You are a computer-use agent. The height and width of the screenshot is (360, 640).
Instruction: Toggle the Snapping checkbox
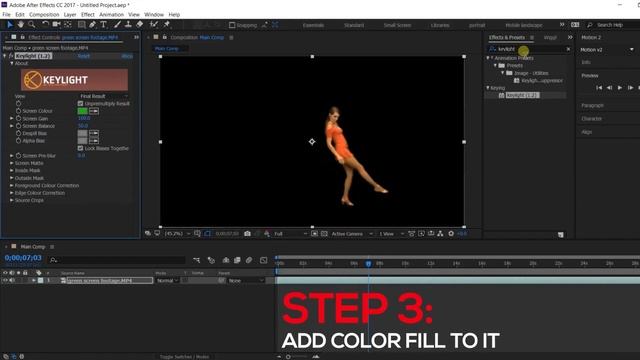232,25
